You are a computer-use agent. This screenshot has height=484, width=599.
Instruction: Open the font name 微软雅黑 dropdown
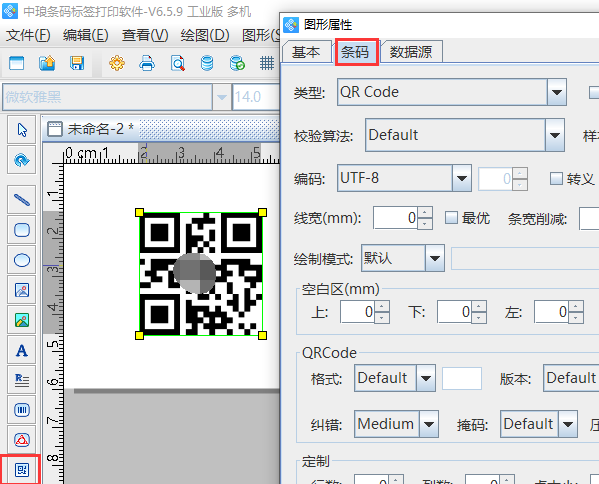click(x=222, y=97)
